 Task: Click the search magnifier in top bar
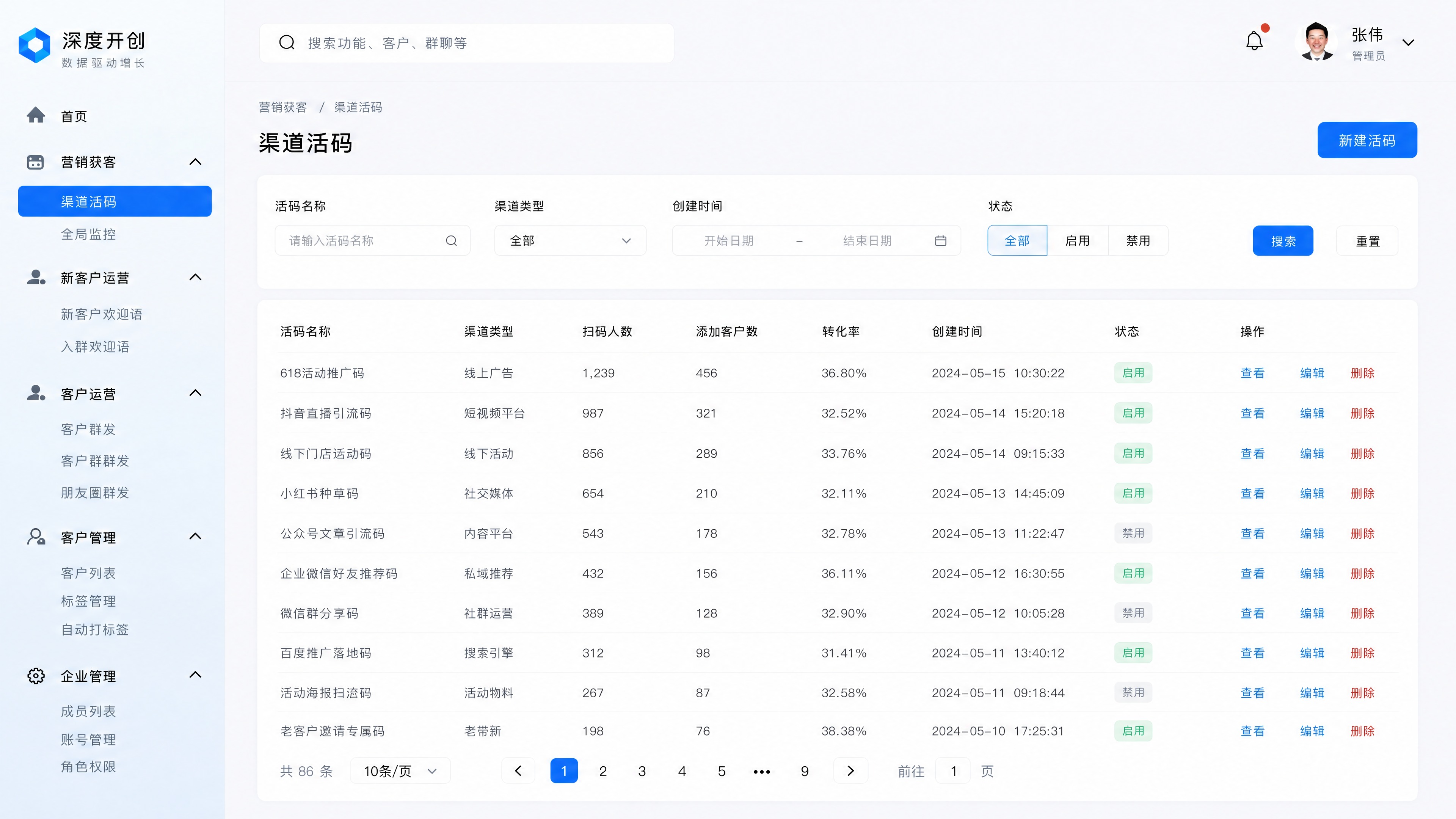287,42
